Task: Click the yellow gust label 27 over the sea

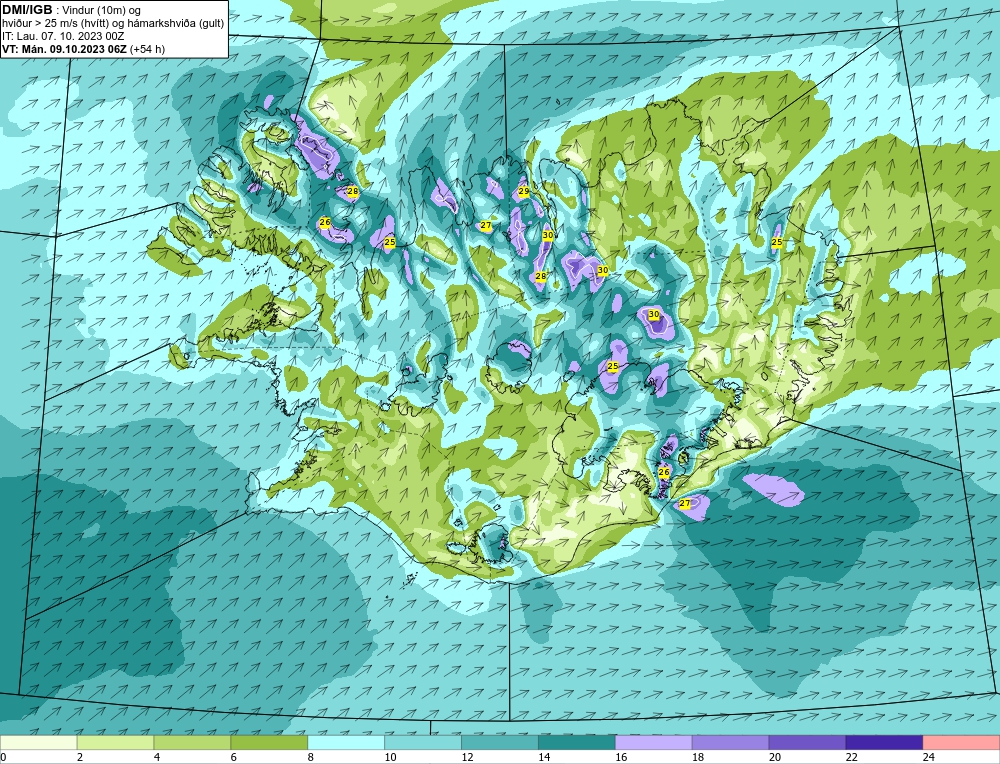Action: 685,503
